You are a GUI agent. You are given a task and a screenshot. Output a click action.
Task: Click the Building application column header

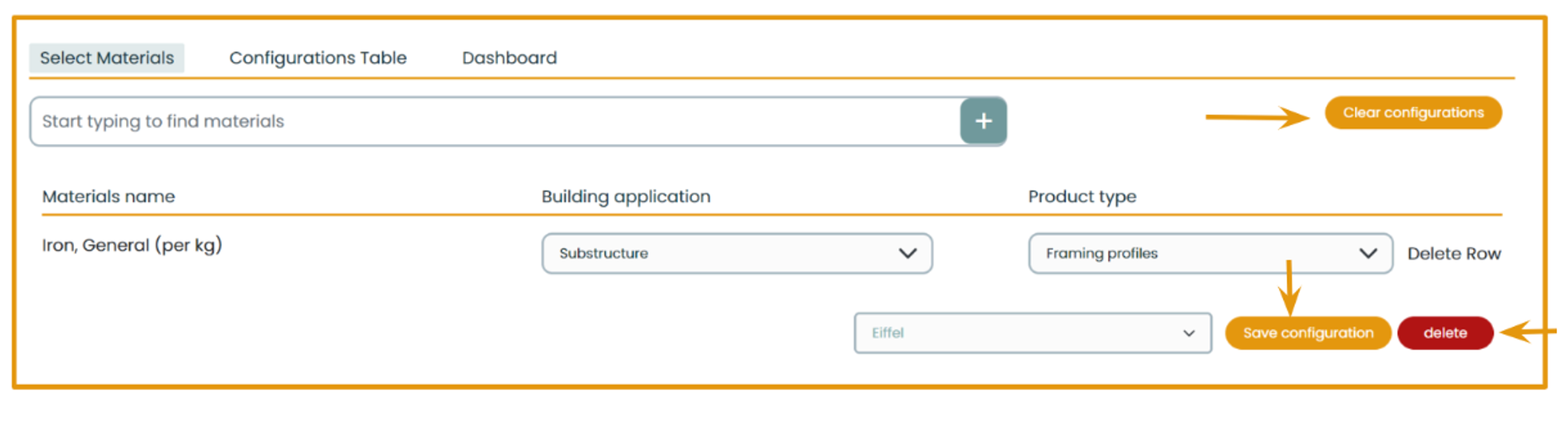[x=626, y=197]
